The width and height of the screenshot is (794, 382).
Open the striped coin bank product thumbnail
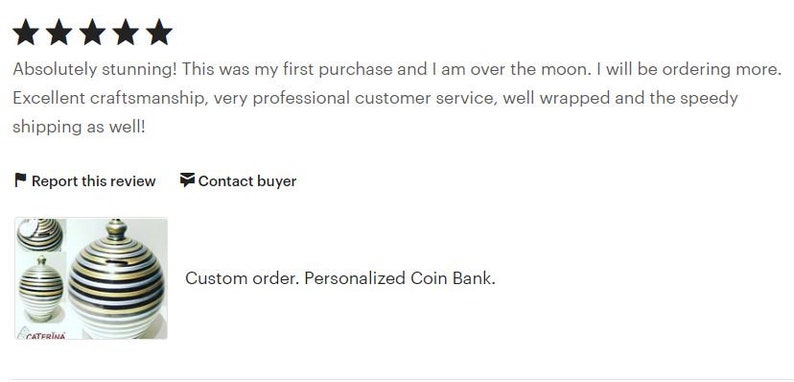pyautogui.click(x=91, y=278)
